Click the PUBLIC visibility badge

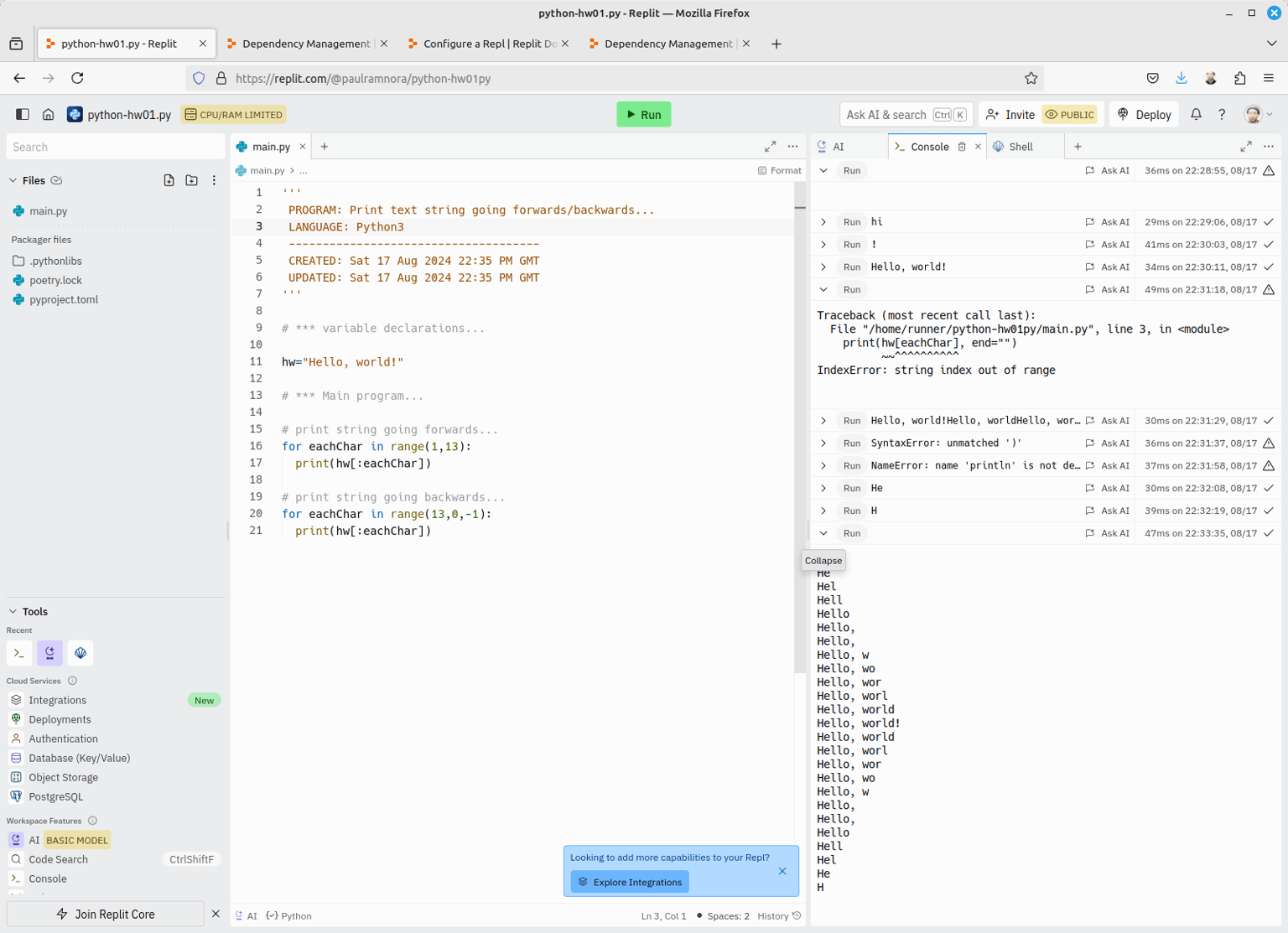click(x=1070, y=115)
